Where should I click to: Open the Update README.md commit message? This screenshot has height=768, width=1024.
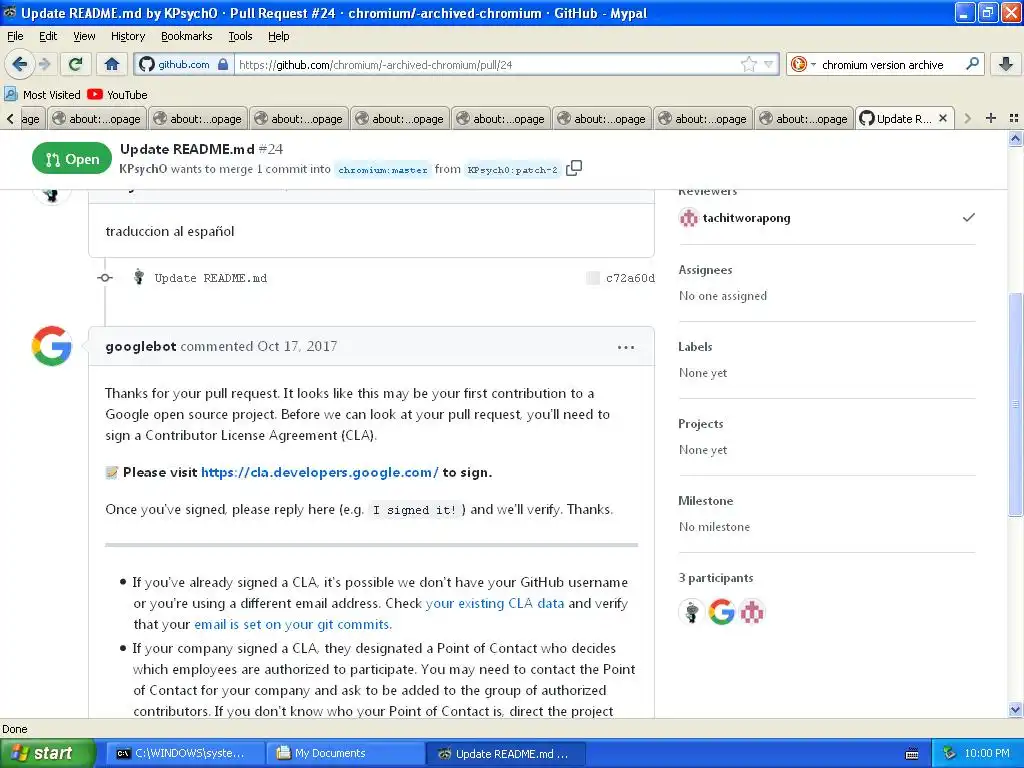click(210, 278)
